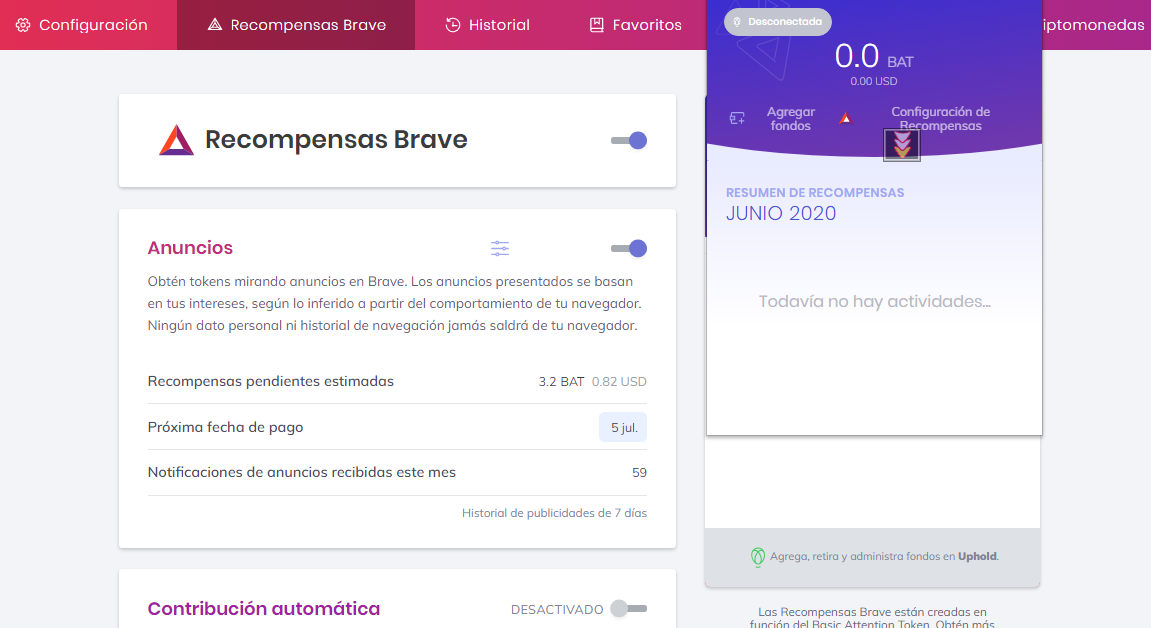Click the Uphold link

[x=978, y=556]
